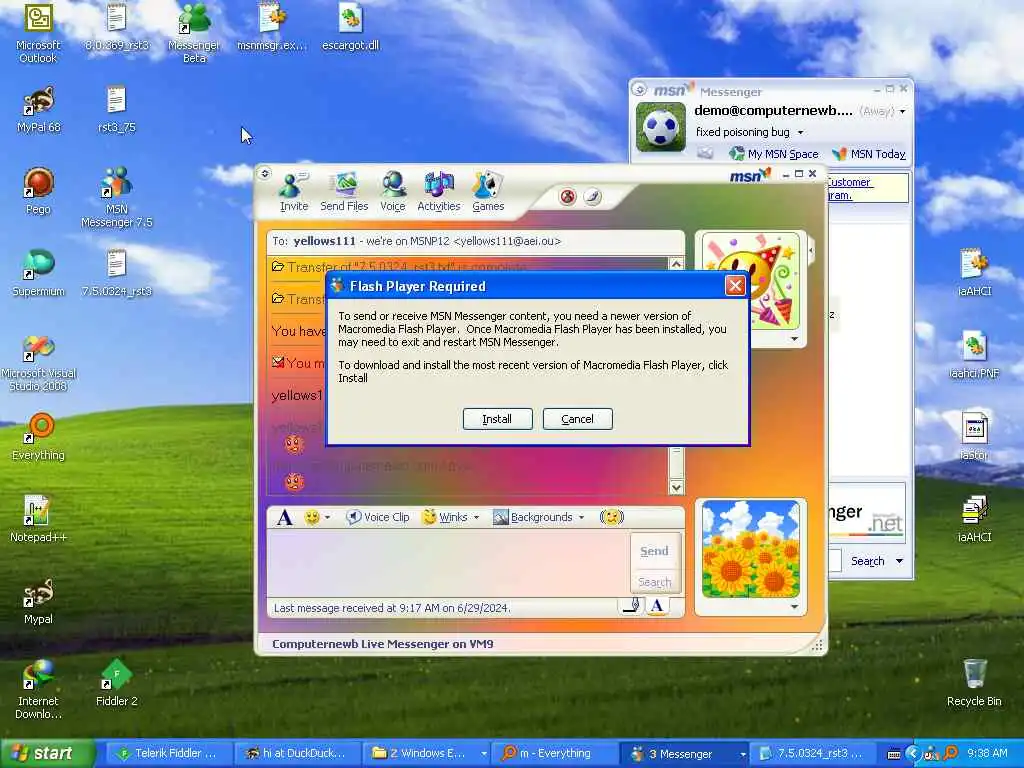Expand the emoticon dropdown arrow
Screen dimensions: 1024x768
[327, 517]
